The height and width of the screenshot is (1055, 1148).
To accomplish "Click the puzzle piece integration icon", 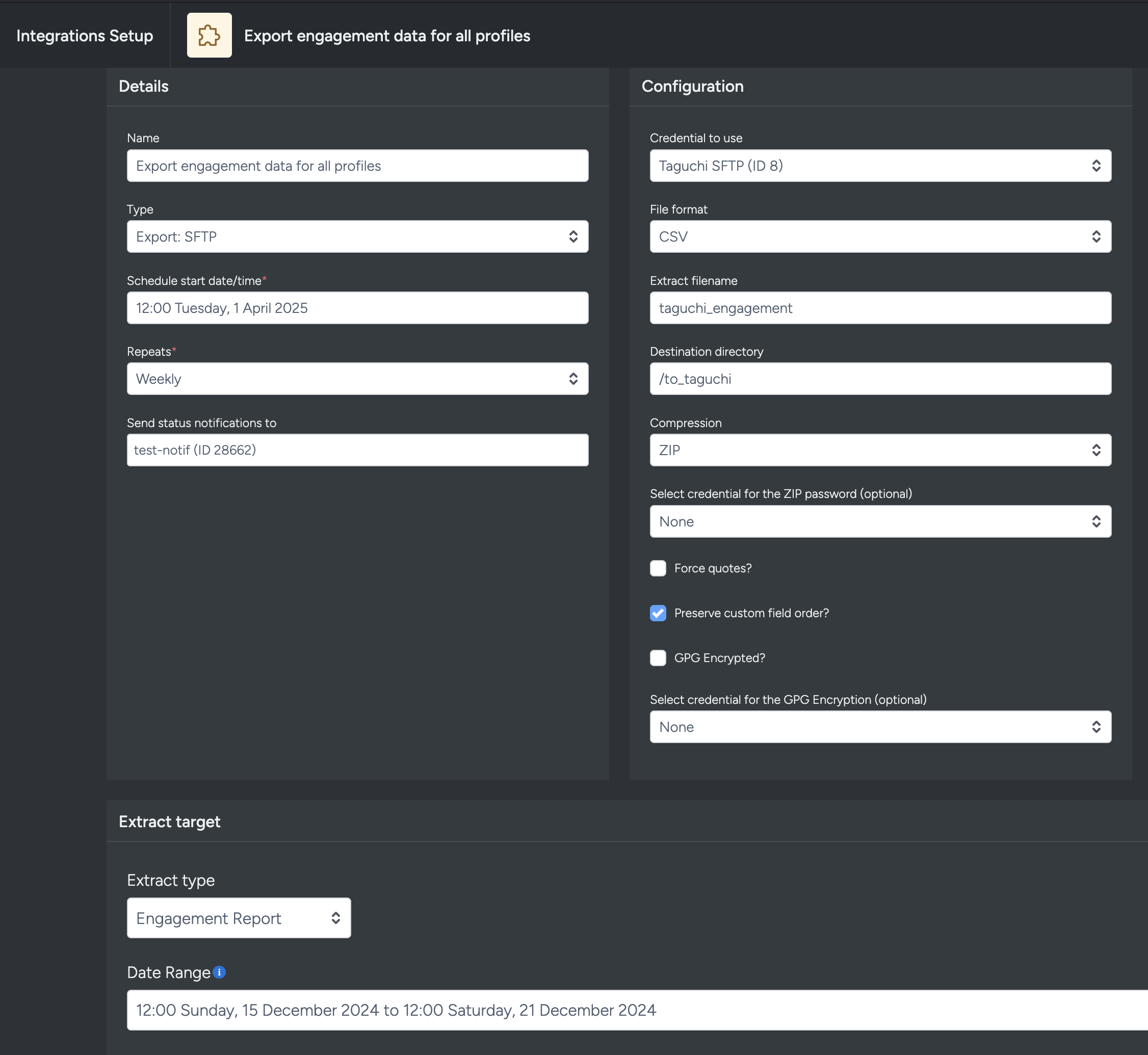I will point(209,35).
